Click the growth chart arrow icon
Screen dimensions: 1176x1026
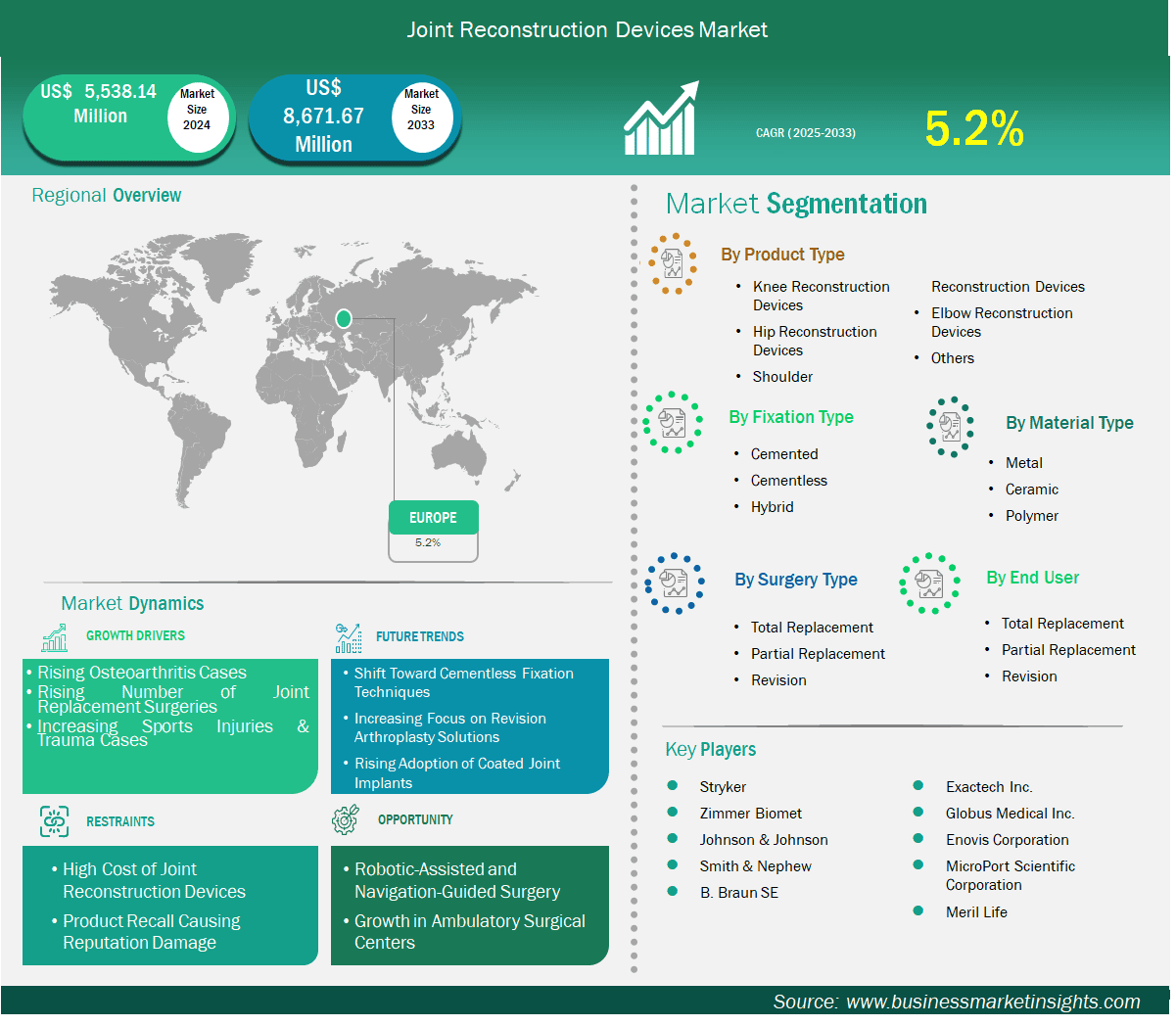tap(662, 117)
